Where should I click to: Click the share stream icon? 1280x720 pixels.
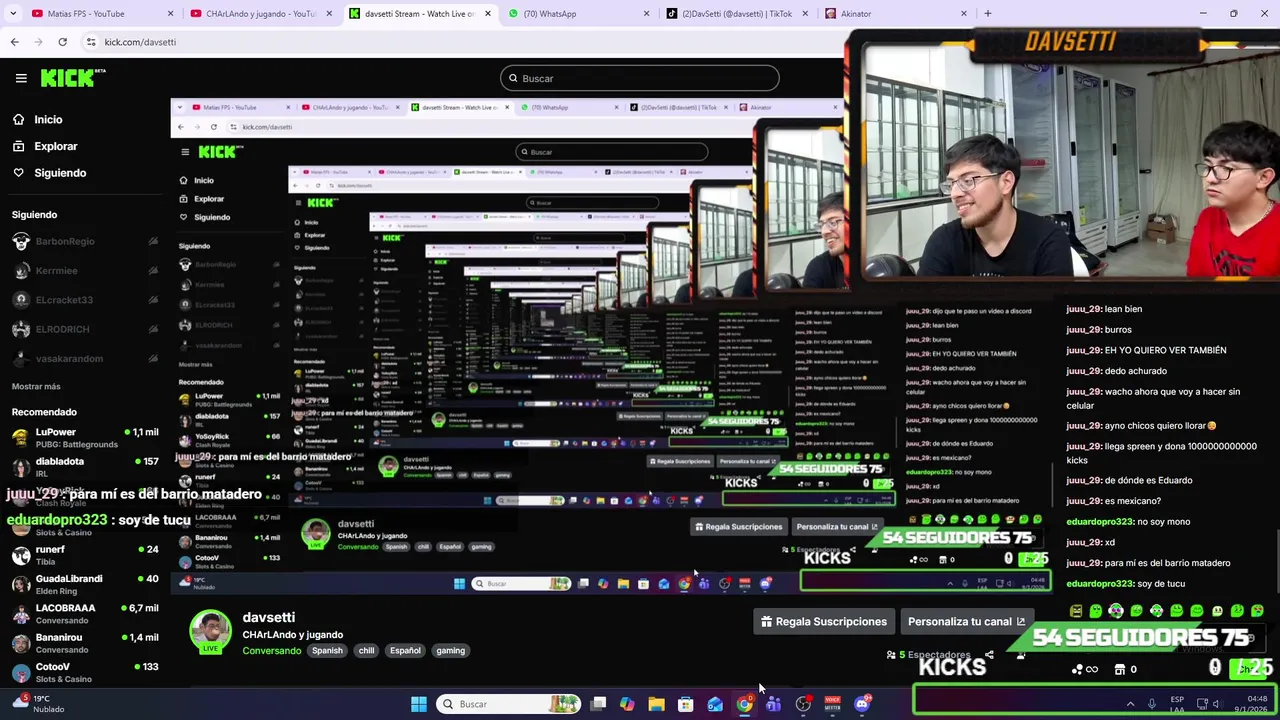(x=989, y=656)
